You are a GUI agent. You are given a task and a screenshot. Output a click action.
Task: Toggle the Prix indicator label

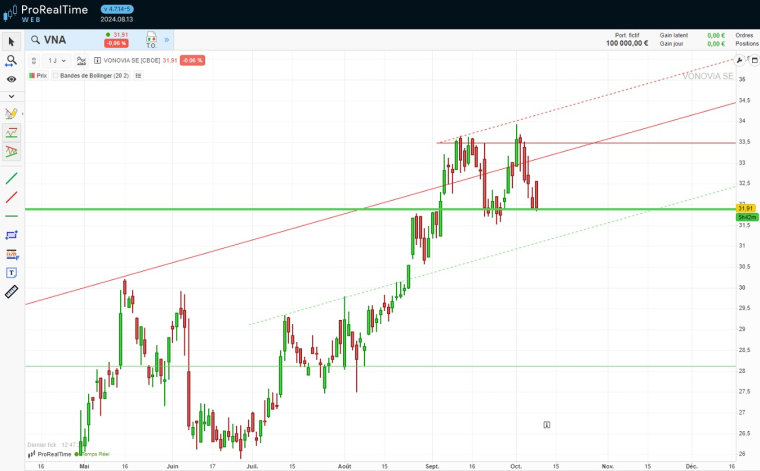click(x=38, y=75)
